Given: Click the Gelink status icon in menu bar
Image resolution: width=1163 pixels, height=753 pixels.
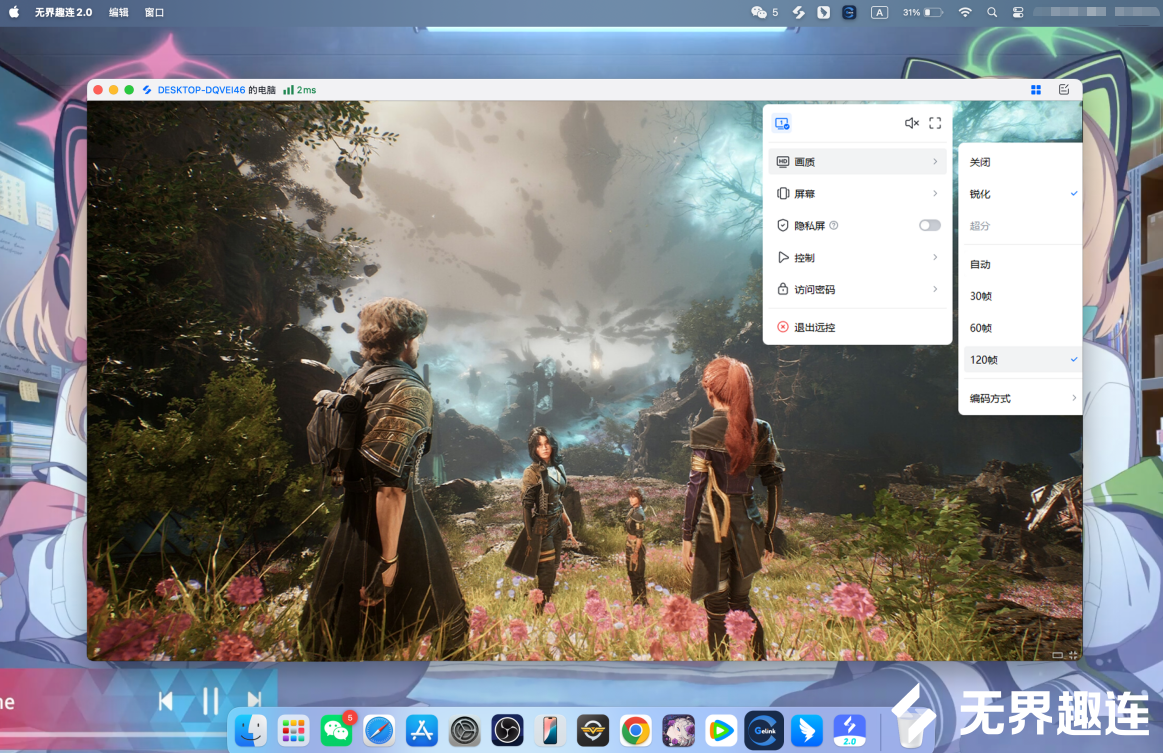Looking at the screenshot, I should [x=849, y=12].
